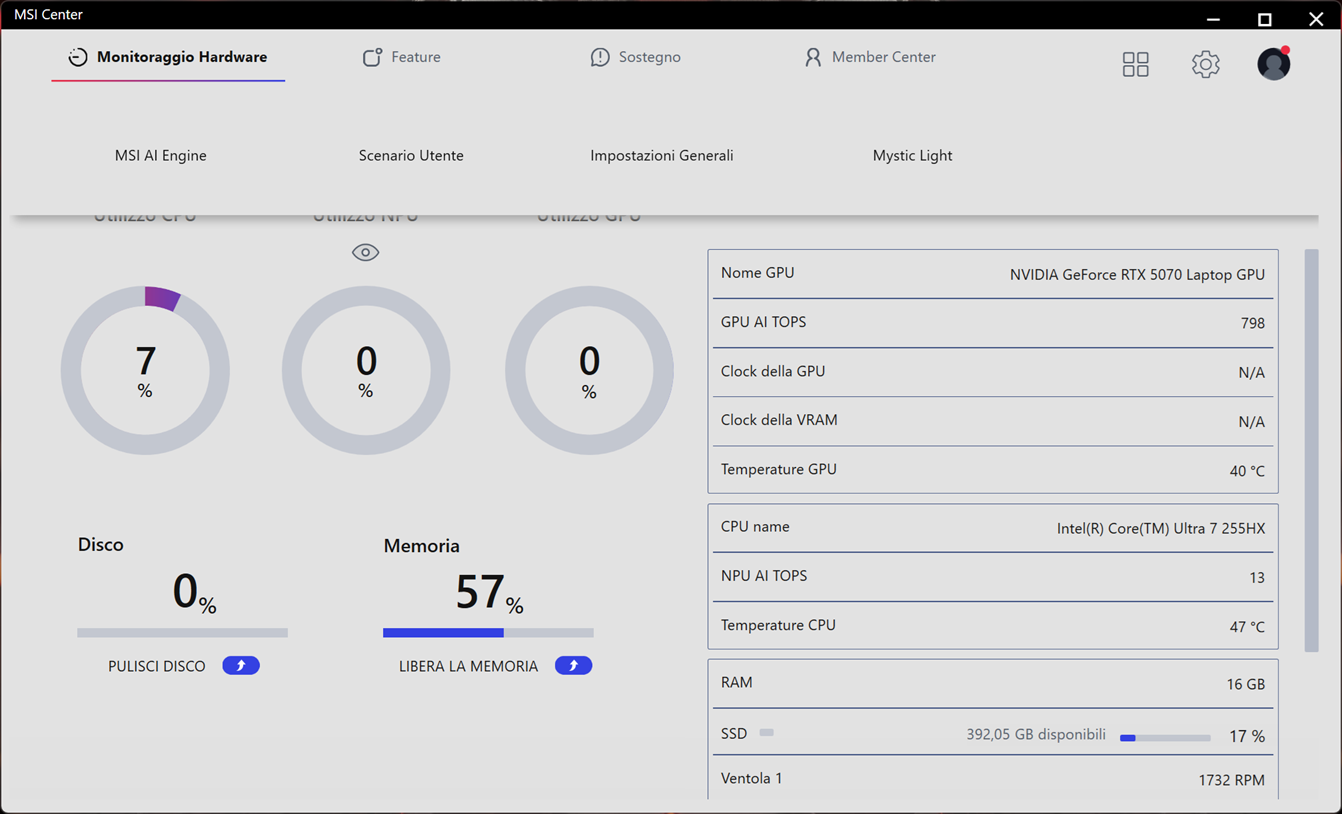This screenshot has width=1342, height=814.
Task: Select Scenario Utente
Action: click(411, 155)
